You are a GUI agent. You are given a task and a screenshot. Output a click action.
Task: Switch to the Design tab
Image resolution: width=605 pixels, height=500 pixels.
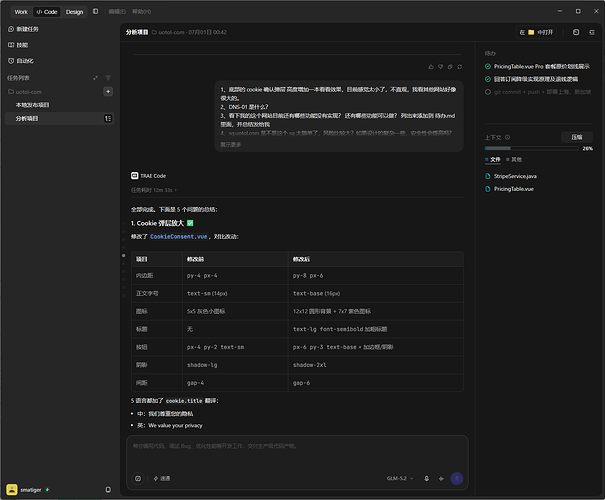click(x=74, y=12)
